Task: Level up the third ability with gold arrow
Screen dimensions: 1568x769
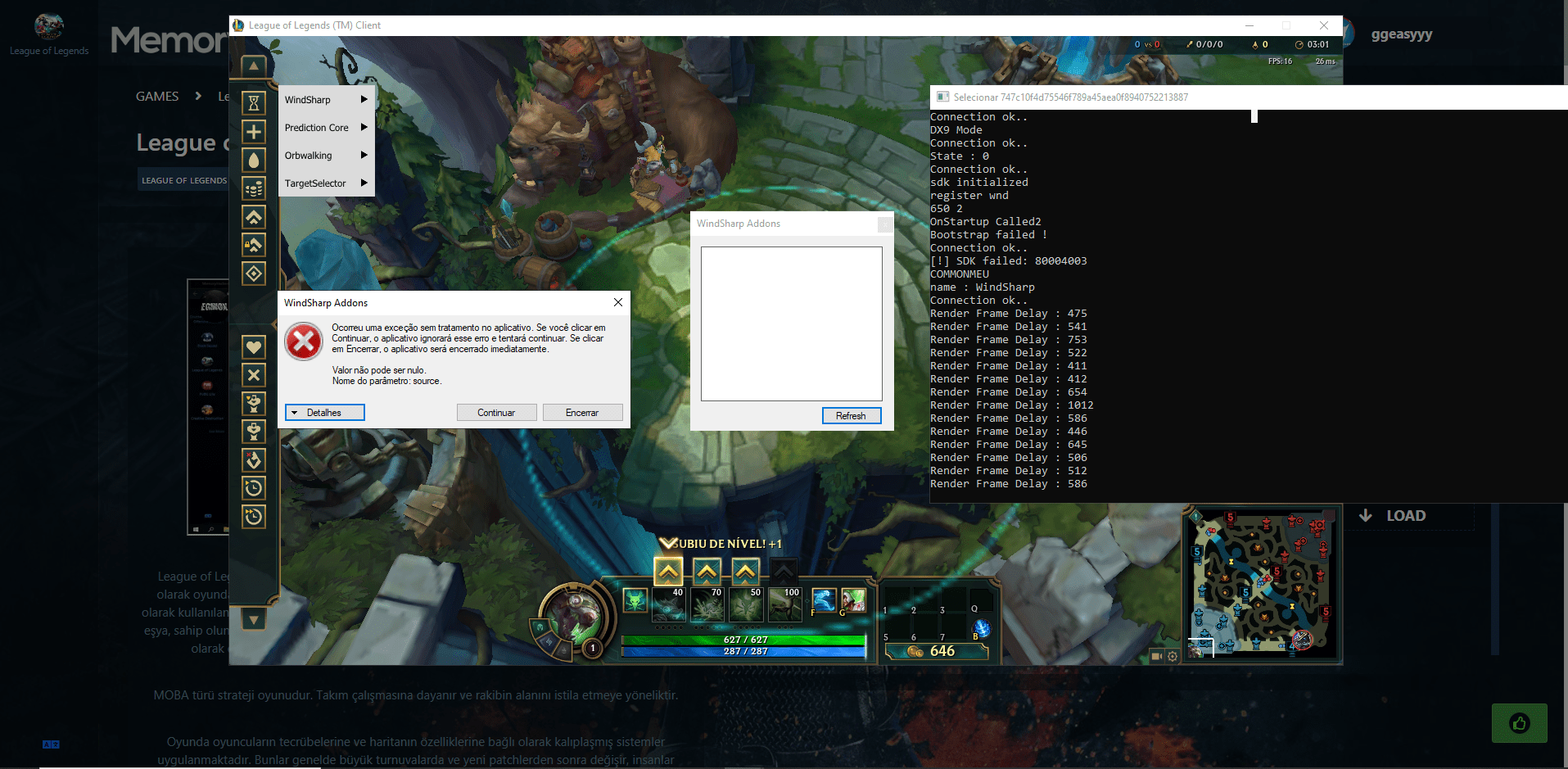Action: coord(745,571)
